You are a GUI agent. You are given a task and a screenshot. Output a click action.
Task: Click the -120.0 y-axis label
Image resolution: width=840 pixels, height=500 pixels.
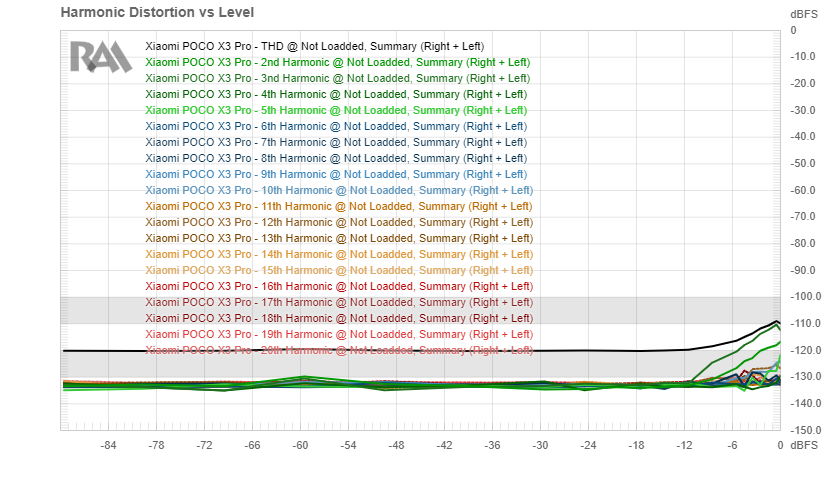tap(805, 350)
